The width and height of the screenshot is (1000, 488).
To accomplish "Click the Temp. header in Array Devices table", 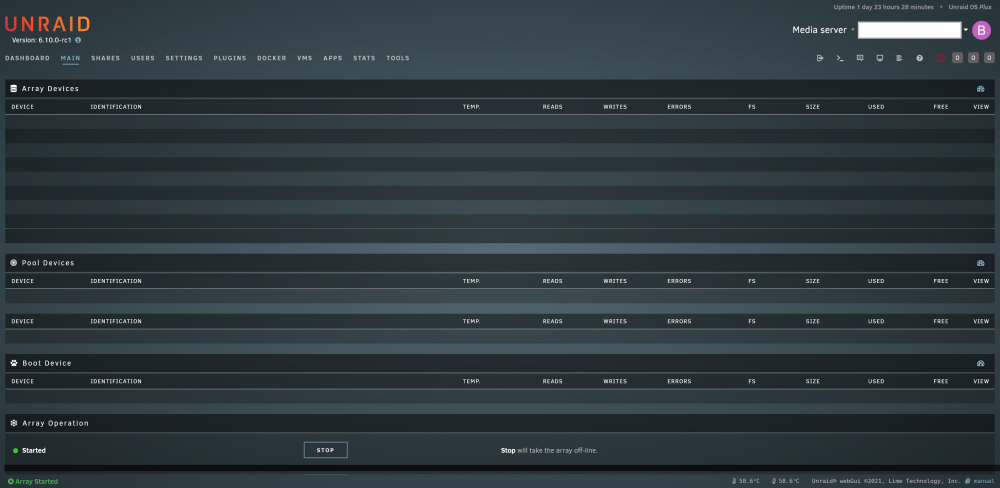I will (x=471, y=107).
